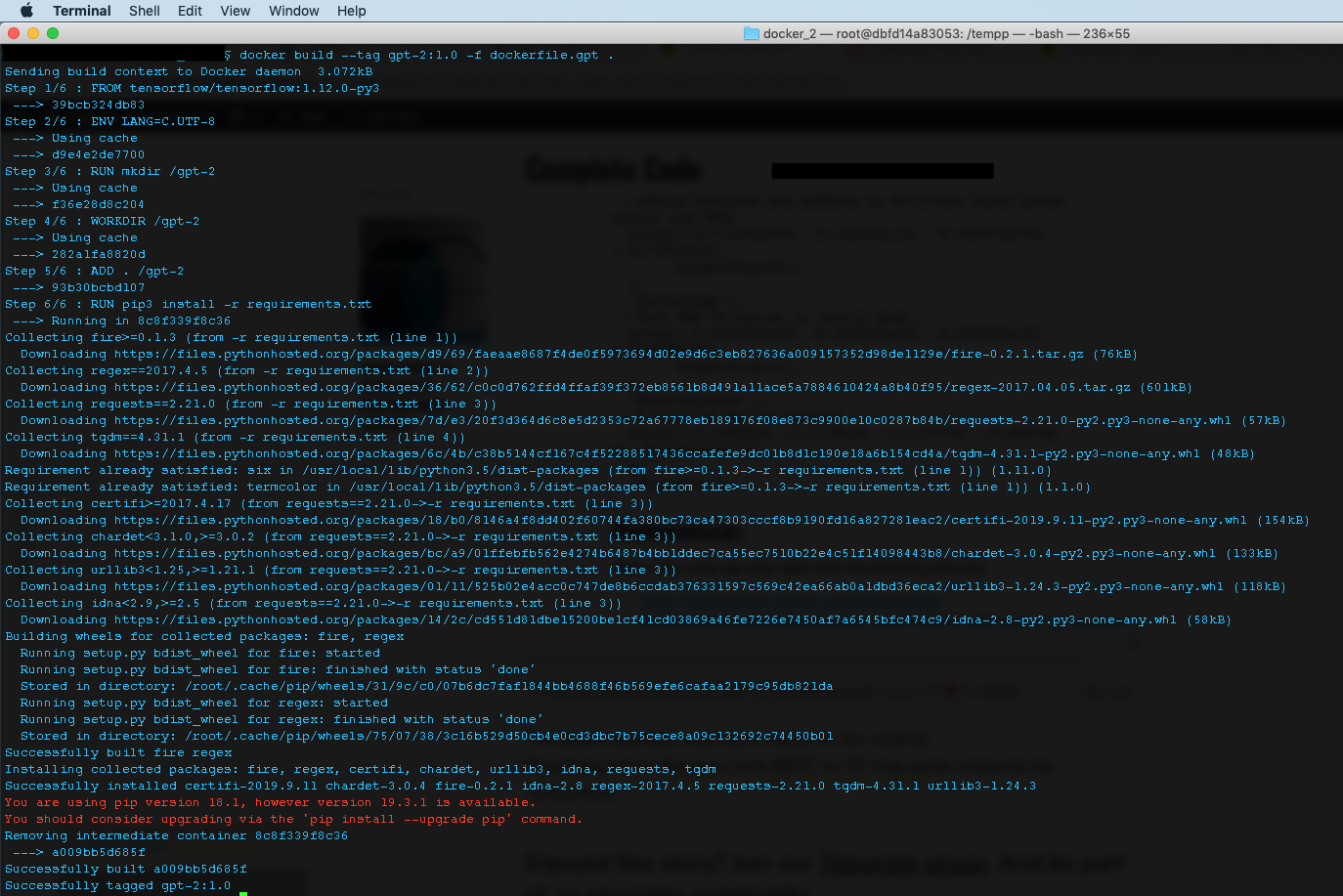The height and width of the screenshot is (896, 1343).
Task: Click 'Collecting regex==2017.4.5' line
Action: [246, 370]
